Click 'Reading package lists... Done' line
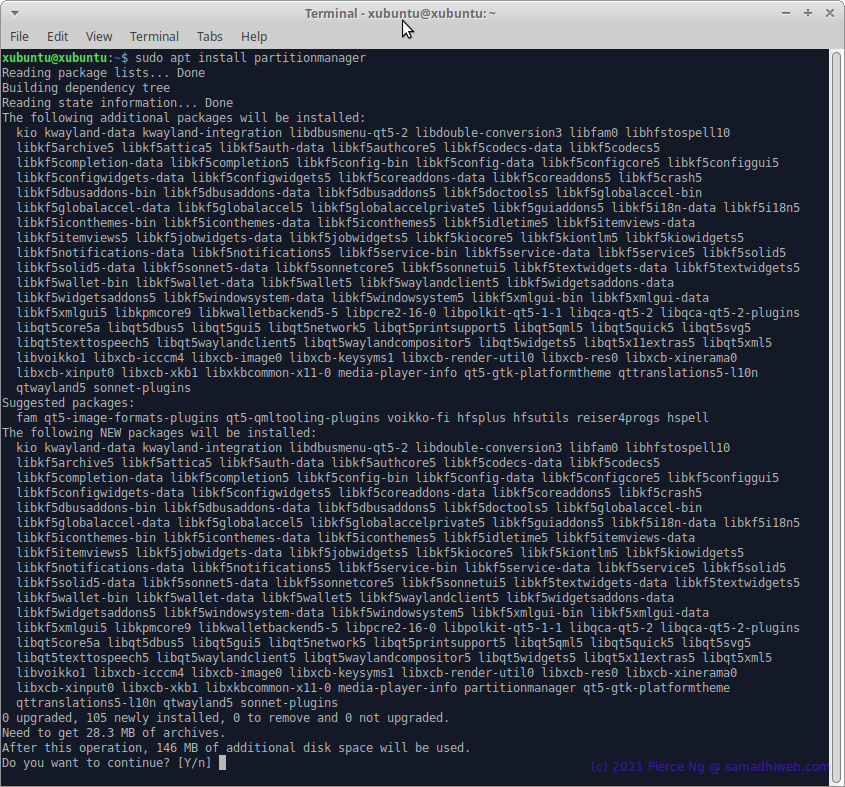Viewport: 845px width, 787px height. pyautogui.click(x=103, y=73)
